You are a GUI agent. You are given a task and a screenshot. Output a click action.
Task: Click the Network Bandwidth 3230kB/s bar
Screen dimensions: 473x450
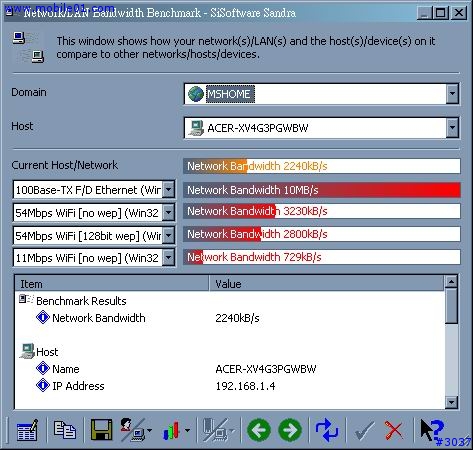pos(322,211)
